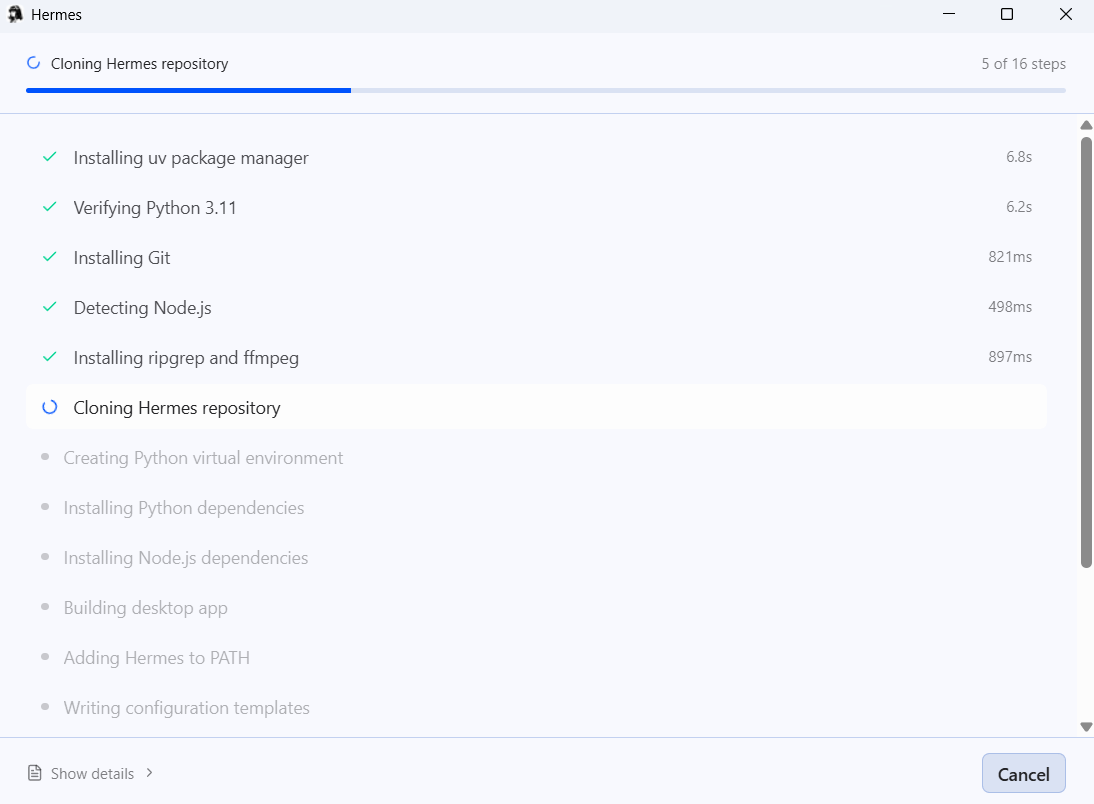The image size is (1094, 804).
Task: Select the Verifying Python 3.11 step
Action: point(537,207)
